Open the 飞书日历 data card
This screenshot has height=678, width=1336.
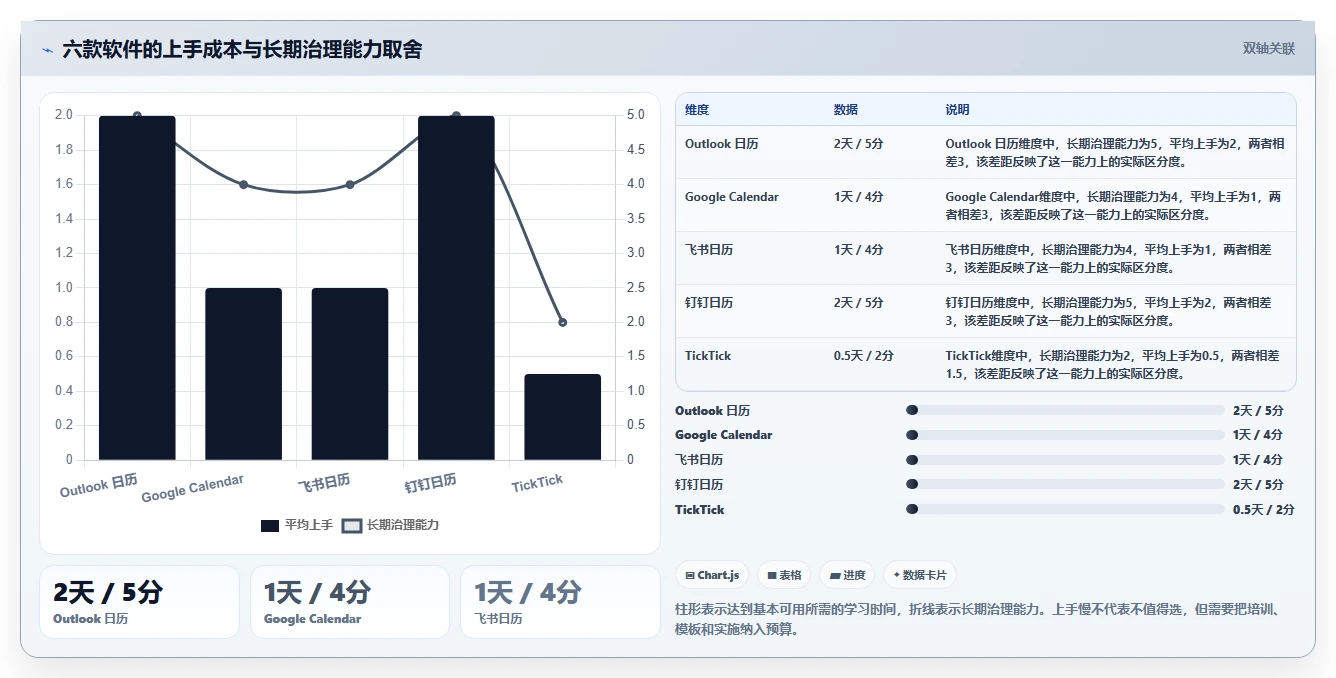tap(560, 602)
